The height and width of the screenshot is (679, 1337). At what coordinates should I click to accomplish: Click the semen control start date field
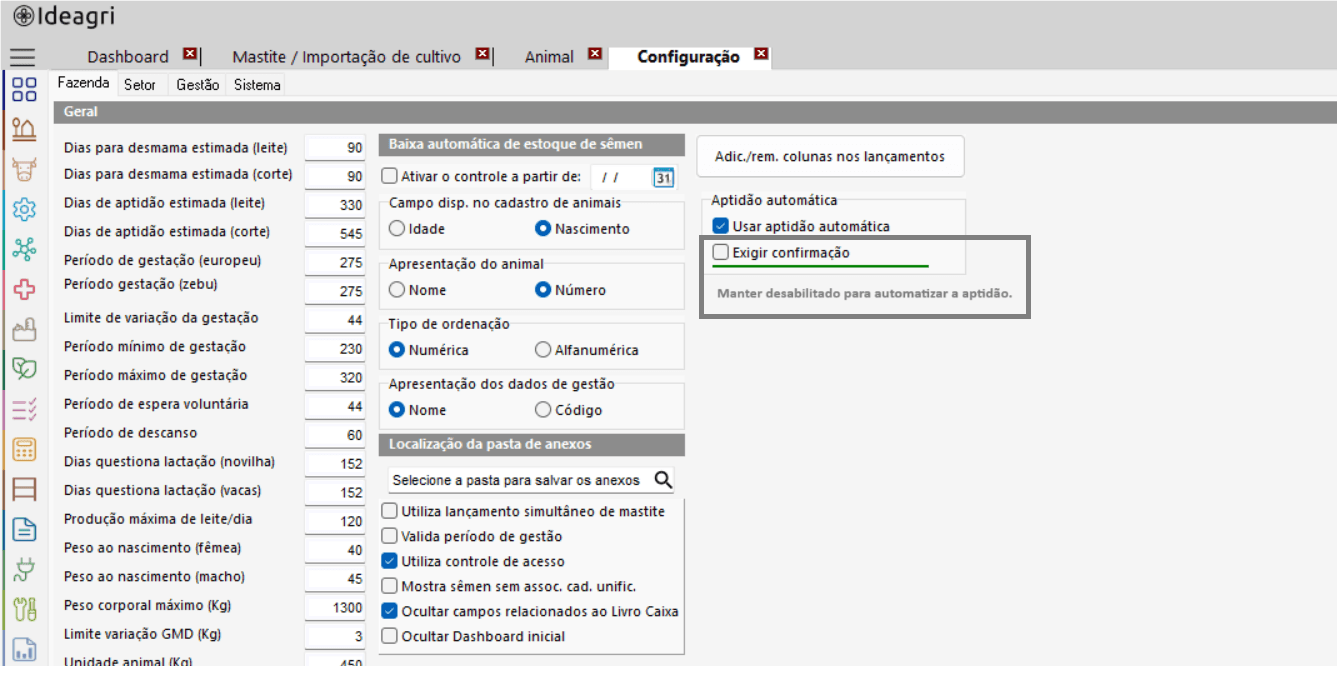(x=620, y=177)
